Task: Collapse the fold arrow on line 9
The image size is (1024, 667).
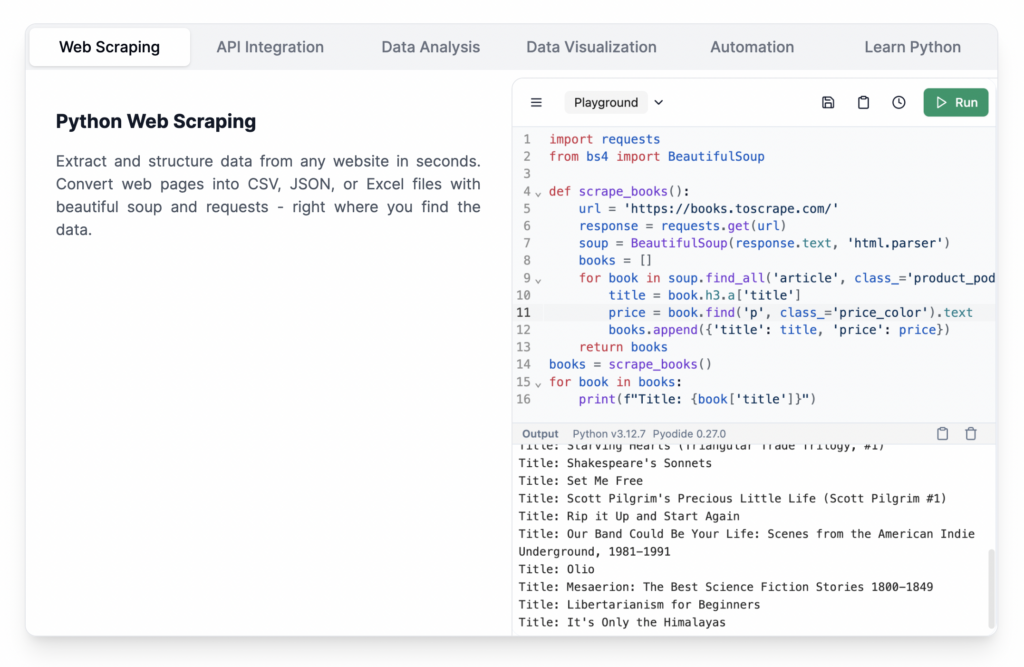Action: 538,279
